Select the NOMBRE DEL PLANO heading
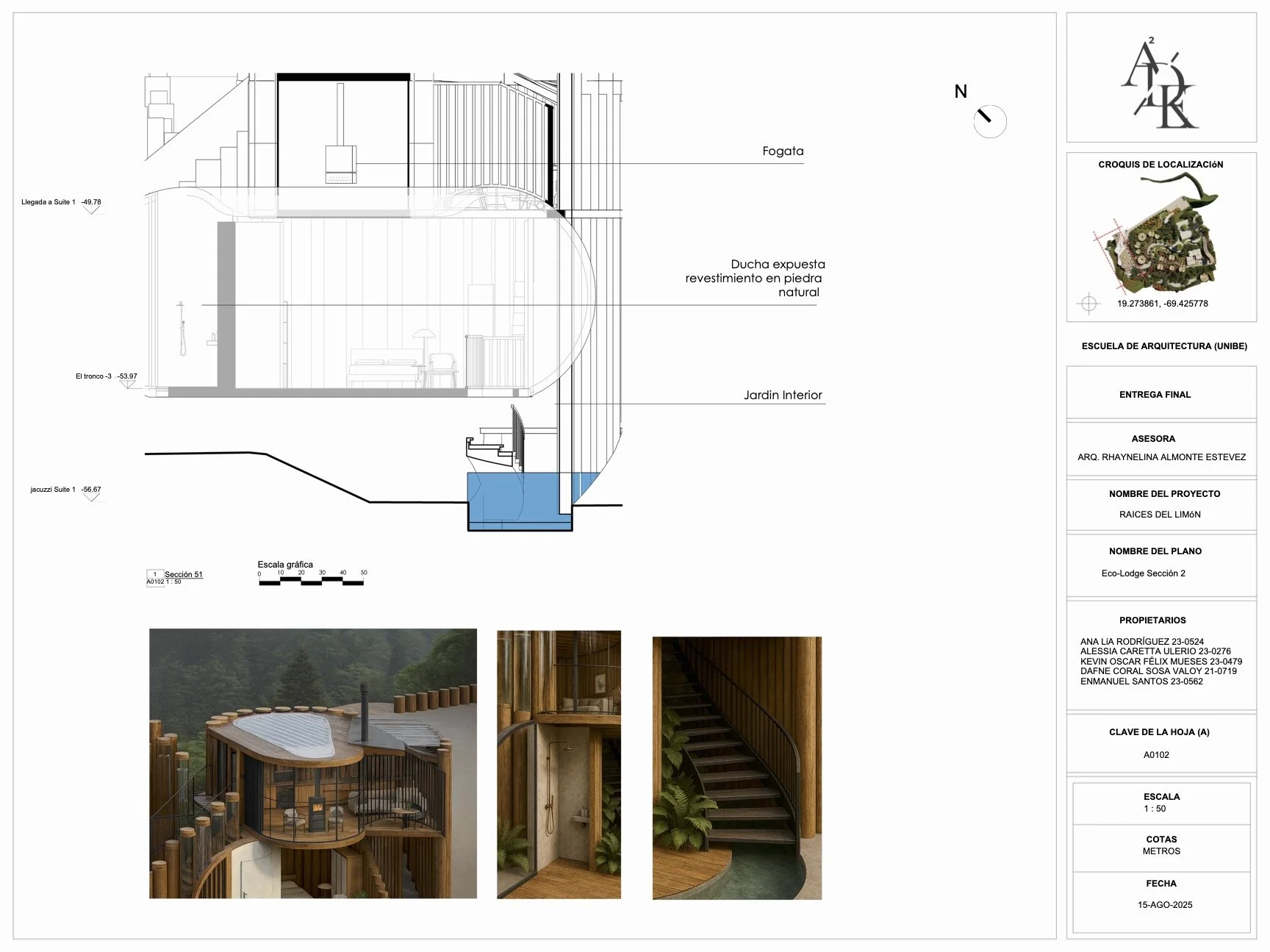The width and height of the screenshot is (1270, 952). click(1155, 551)
